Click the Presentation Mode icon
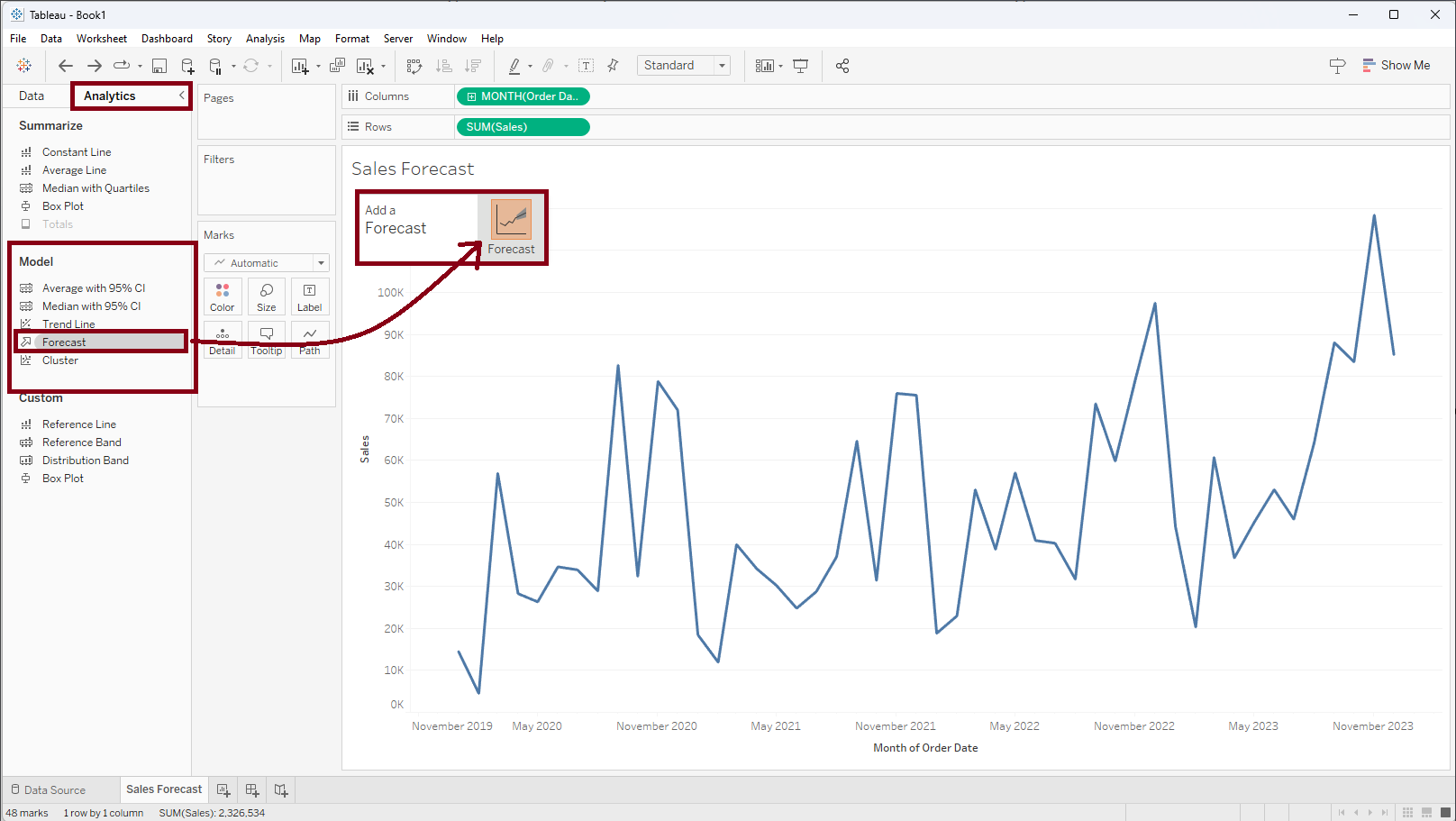This screenshot has height=821, width=1456. tap(800, 66)
